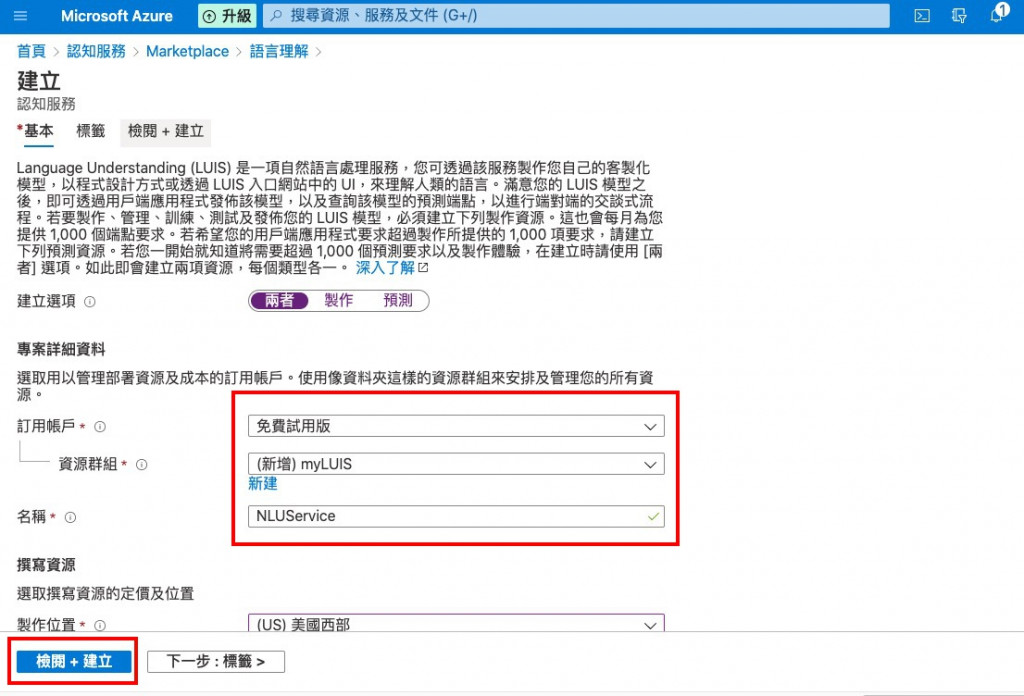Show info for 建立選項
This screenshot has height=696, width=1024.
(x=90, y=302)
